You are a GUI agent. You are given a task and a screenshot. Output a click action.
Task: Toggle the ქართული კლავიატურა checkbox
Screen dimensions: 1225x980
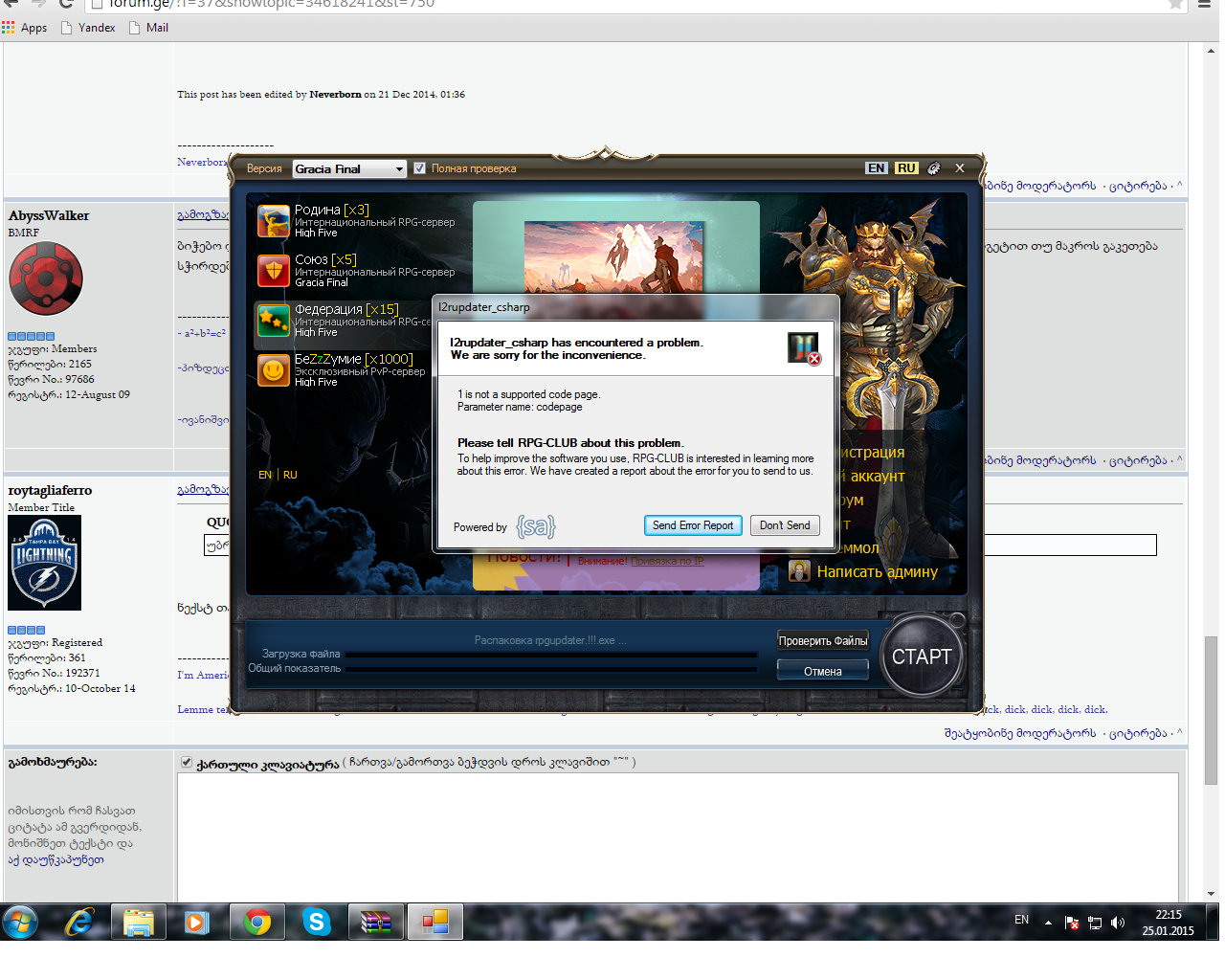pos(187,763)
